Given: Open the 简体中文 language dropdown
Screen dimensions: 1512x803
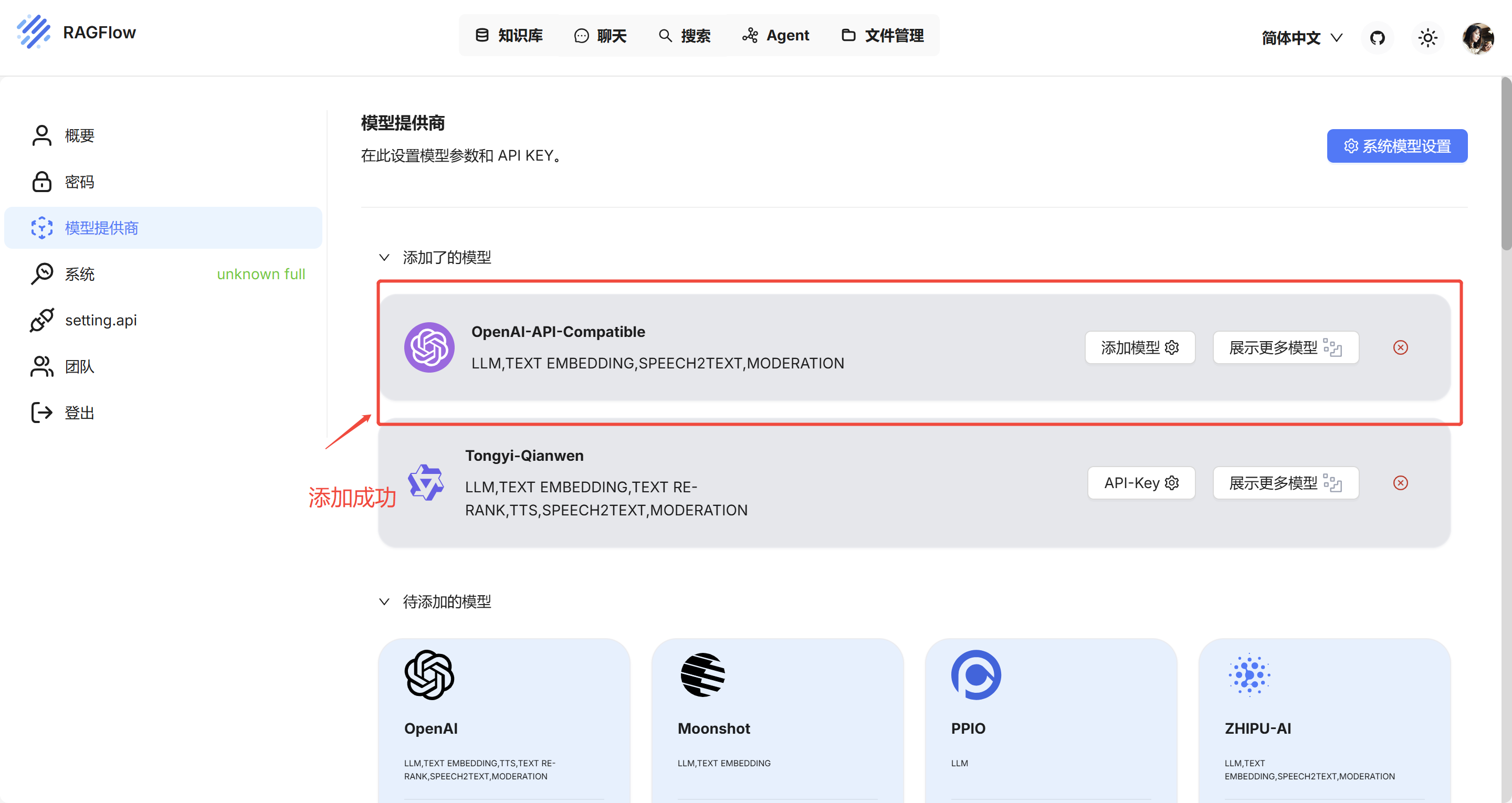Looking at the screenshot, I should click(x=1302, y=38).
